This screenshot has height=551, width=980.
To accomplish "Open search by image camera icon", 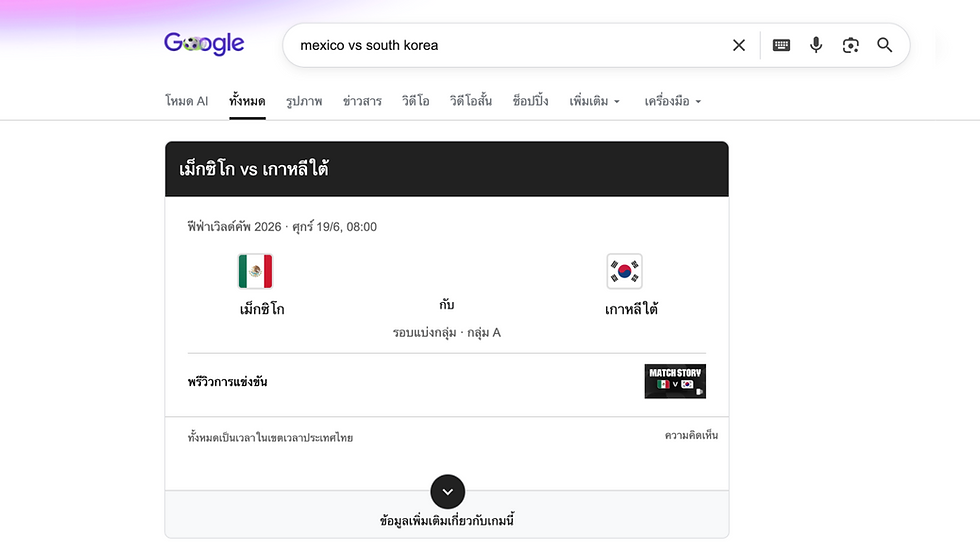I will [x=851, y=45].
